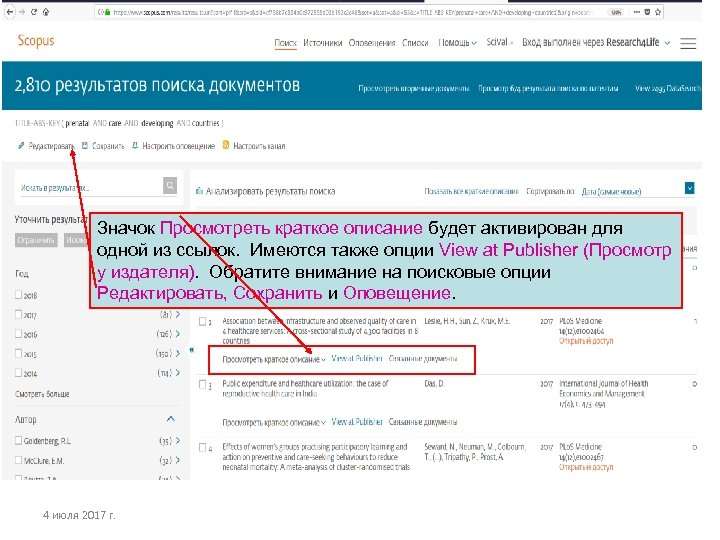
Task: Click View at Publisher for the Leslie result
Action: [x=357, y=358]
